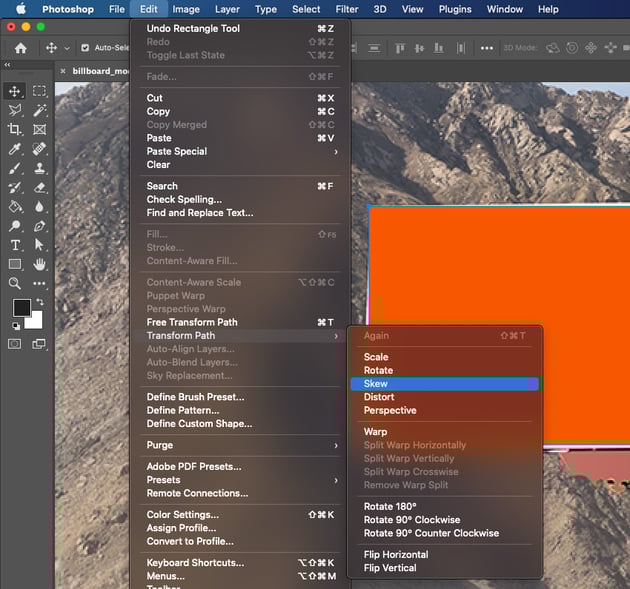Select the Crop tool
Screen dimensions: 630x589
[x=15, y=129]
